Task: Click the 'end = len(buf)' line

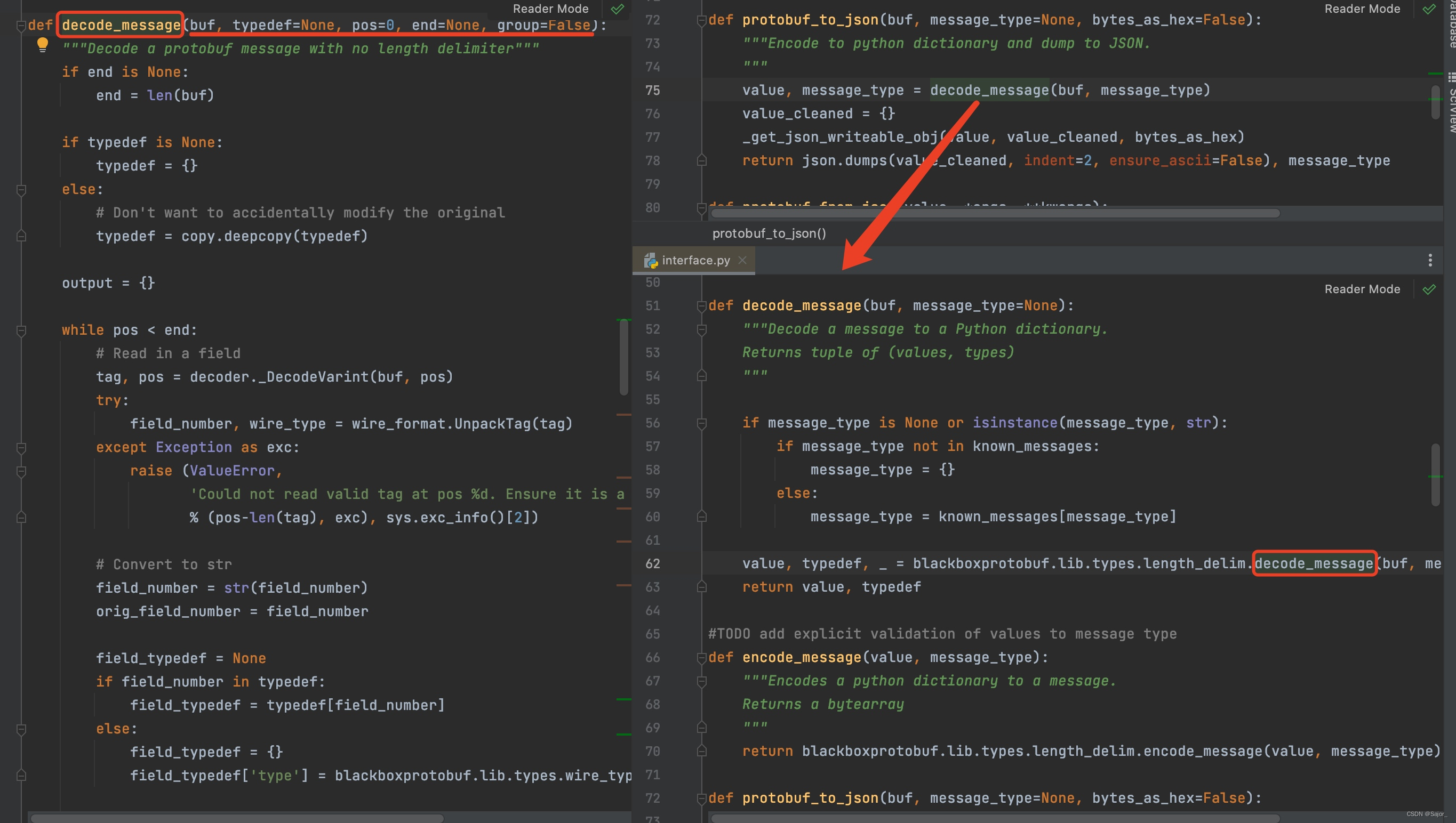Action: click(x=155, y=95)
